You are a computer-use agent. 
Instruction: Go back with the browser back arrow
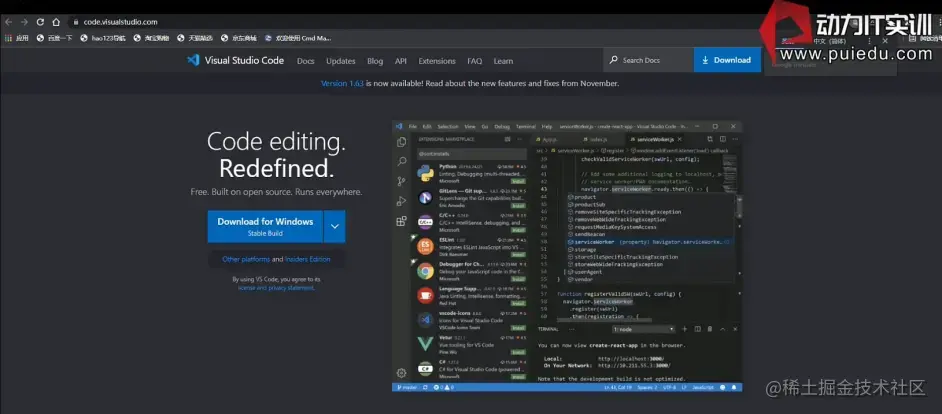pos(8,22)
